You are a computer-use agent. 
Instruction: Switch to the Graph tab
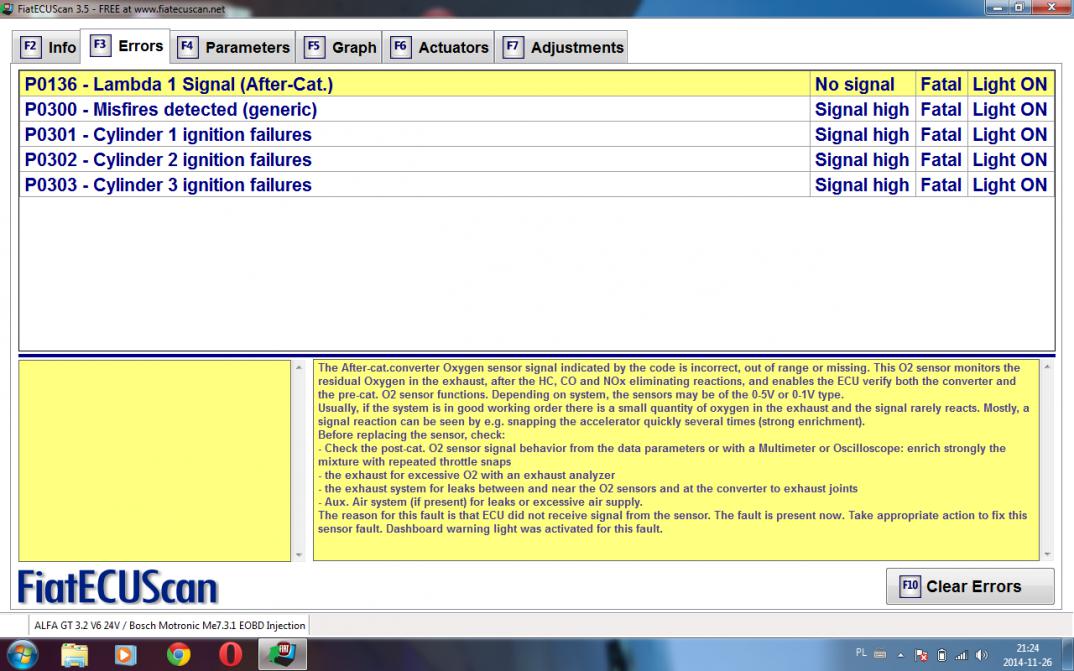(338, 47)
